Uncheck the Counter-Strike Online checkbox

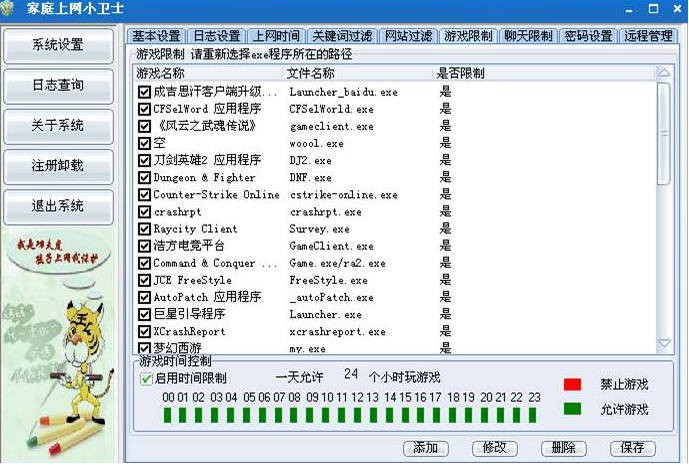(x=144, y=195)
